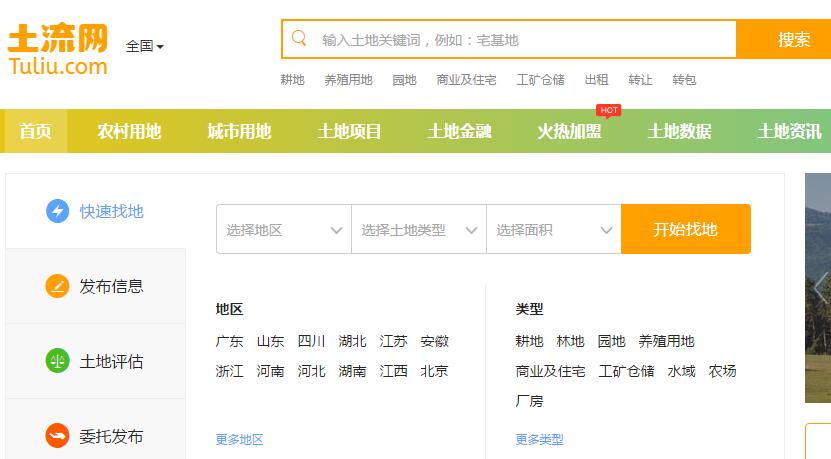This screenshot has width=831, height=459.
Task: Open the 农村用地 navigation tab
Action: [x=129, y=131]
